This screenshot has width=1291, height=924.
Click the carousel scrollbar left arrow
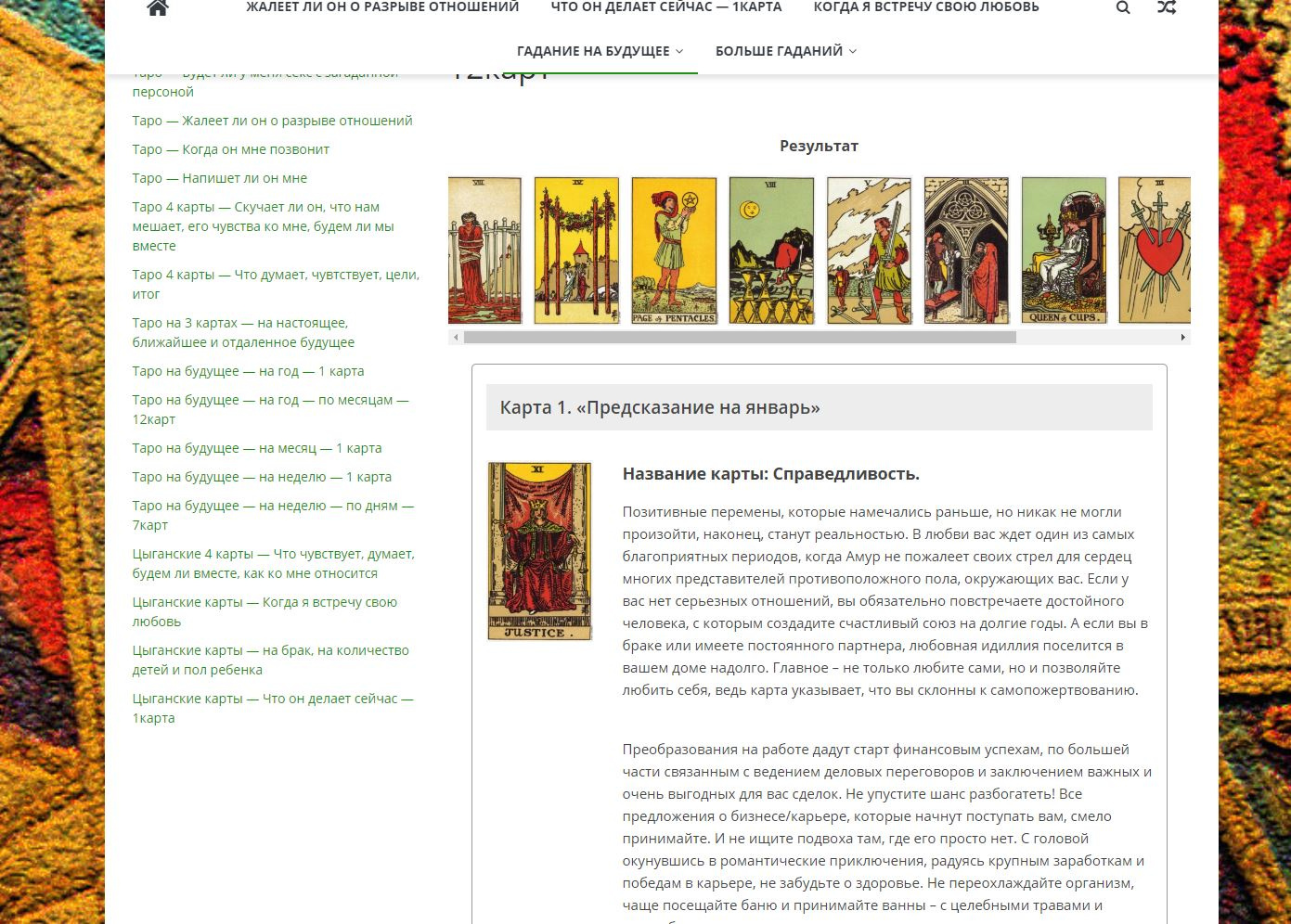[x=455, y=337]
